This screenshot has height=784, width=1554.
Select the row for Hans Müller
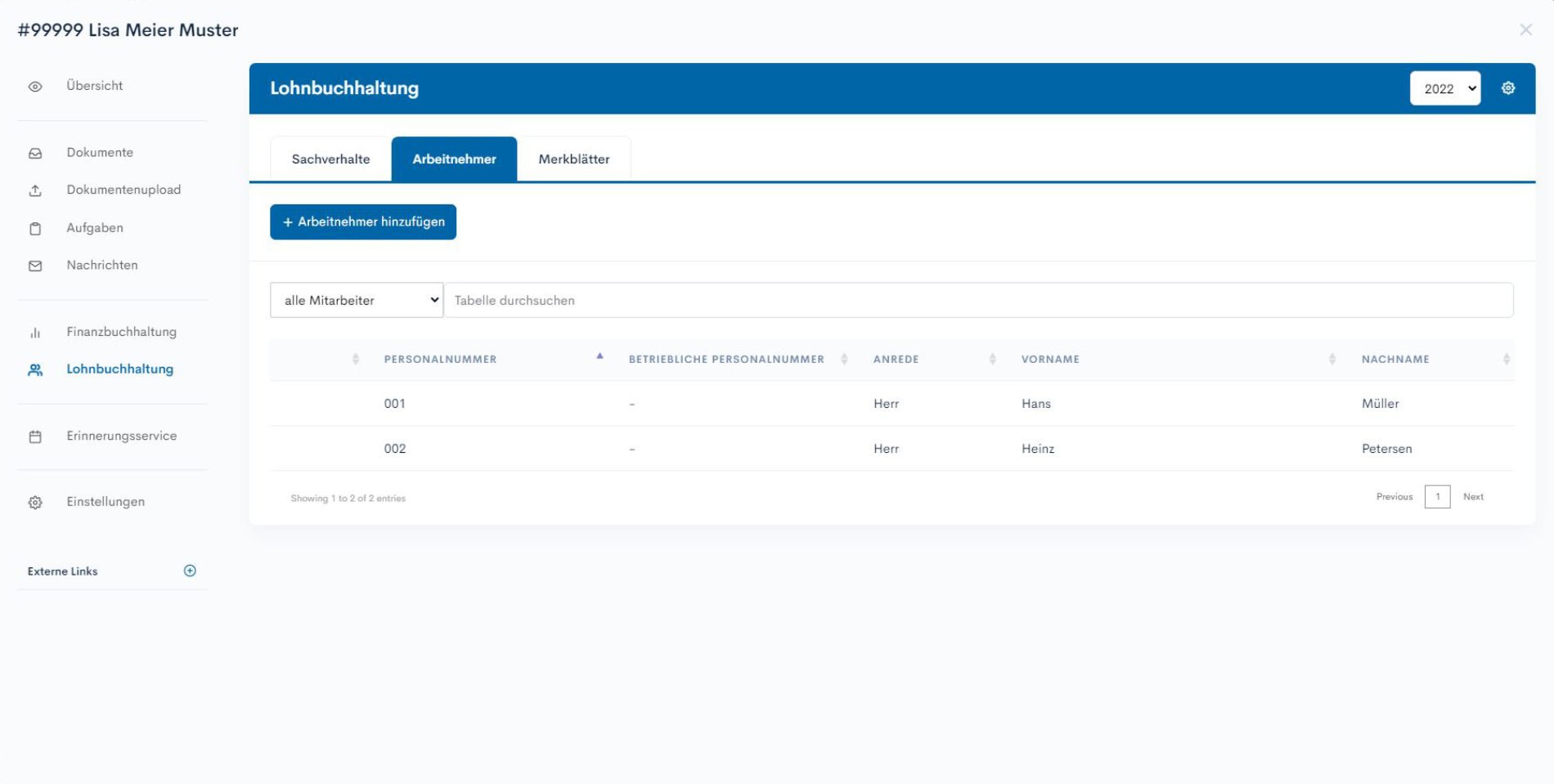(892, 403)
